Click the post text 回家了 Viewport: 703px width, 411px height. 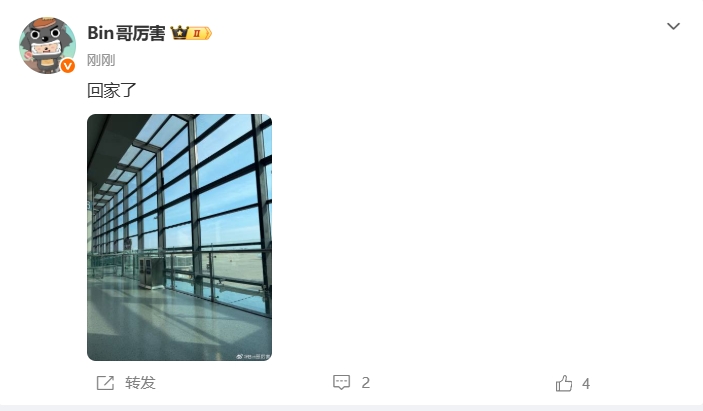112,91
